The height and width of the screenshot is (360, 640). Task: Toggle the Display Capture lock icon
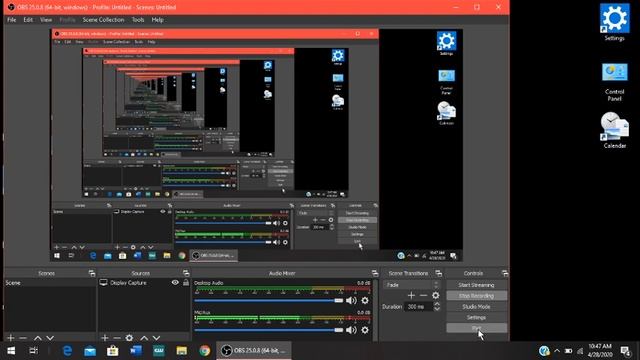coord(186,282)
